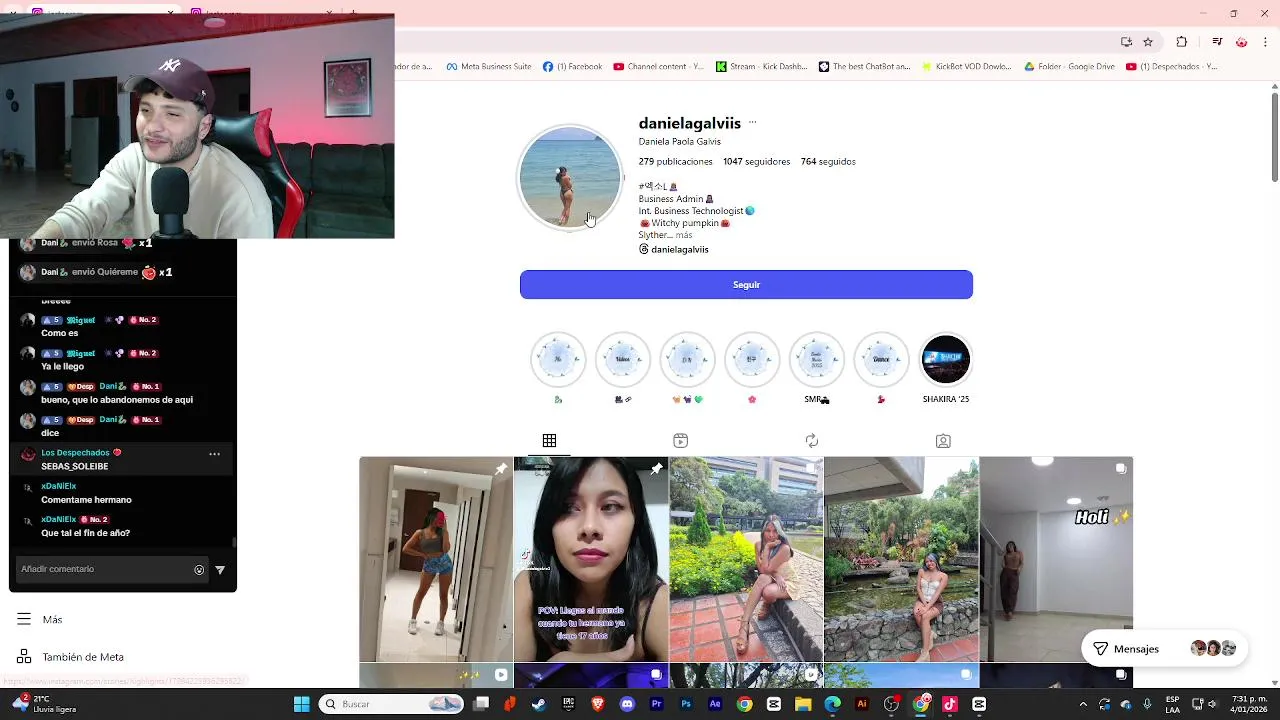Click the profile picture of danielagalviis

[570, 178]
